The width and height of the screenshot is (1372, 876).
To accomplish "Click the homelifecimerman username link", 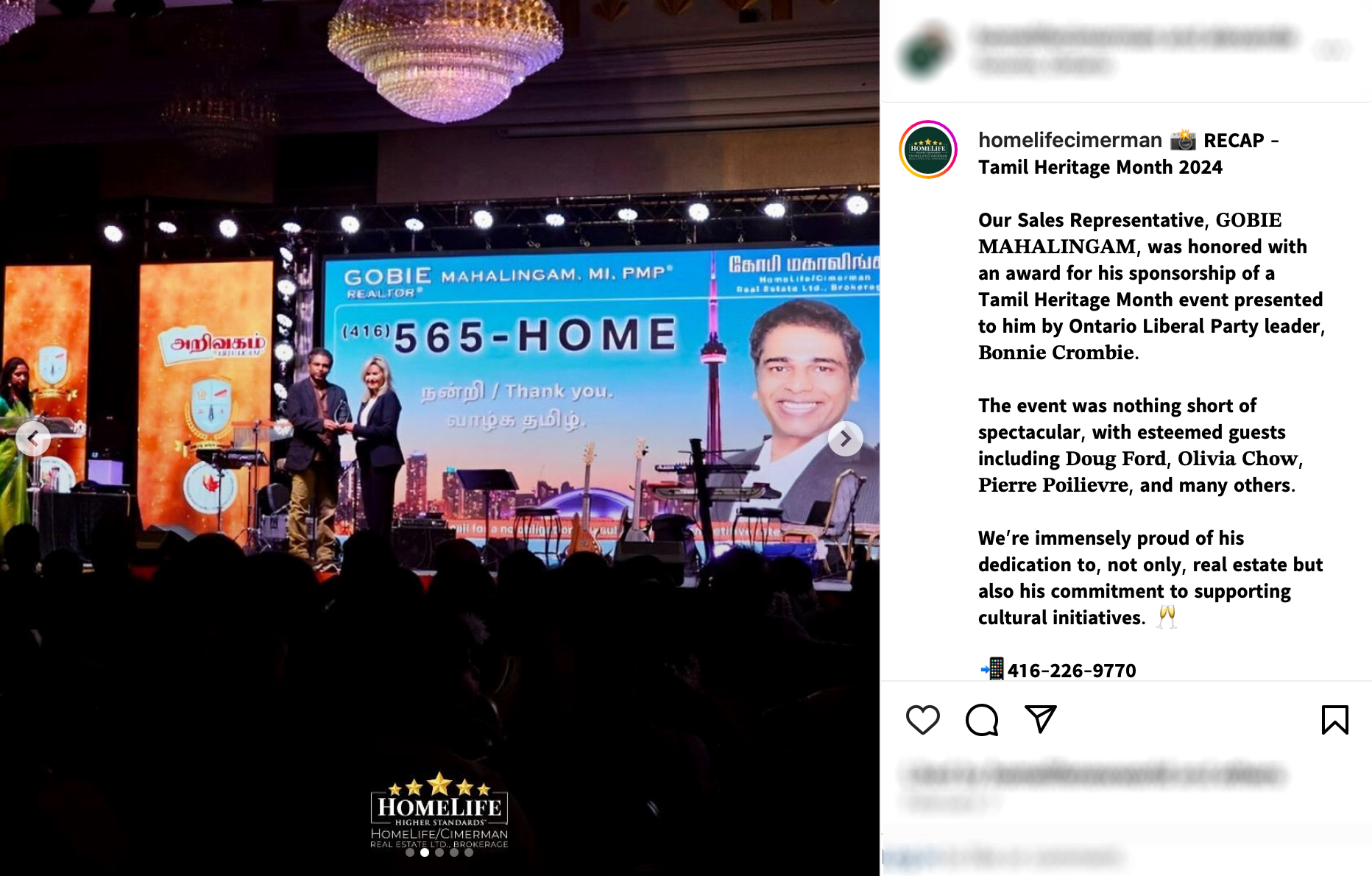I will [x=1069, y=140].
